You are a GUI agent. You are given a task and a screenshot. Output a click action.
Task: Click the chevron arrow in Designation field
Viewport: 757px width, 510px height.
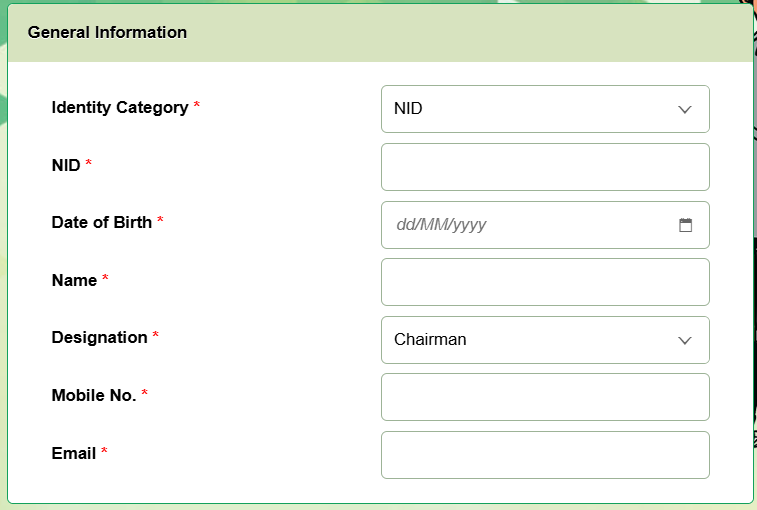pyautogui.click(x=685, y=340)
